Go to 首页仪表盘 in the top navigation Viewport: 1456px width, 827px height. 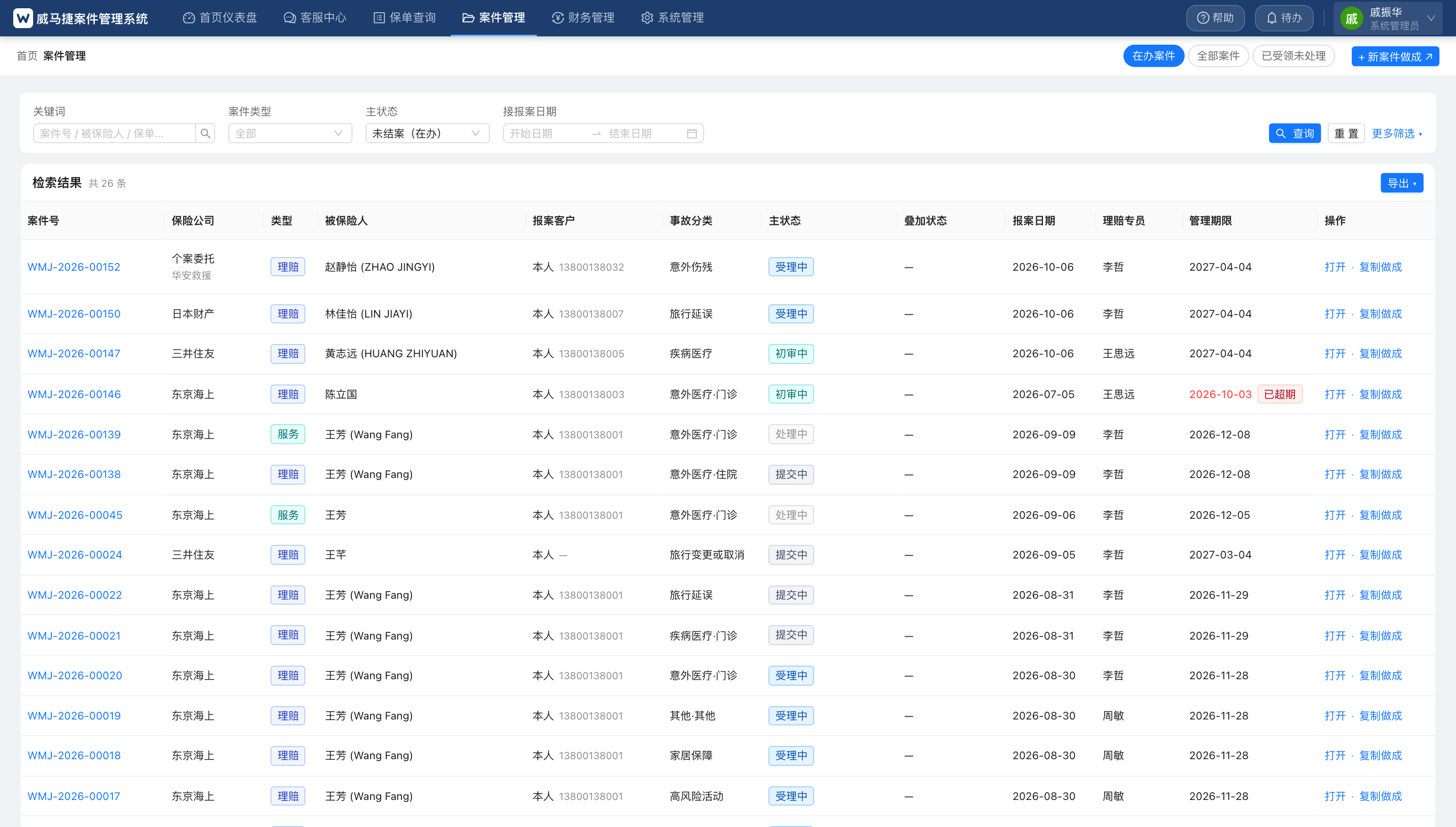[220, 18]
